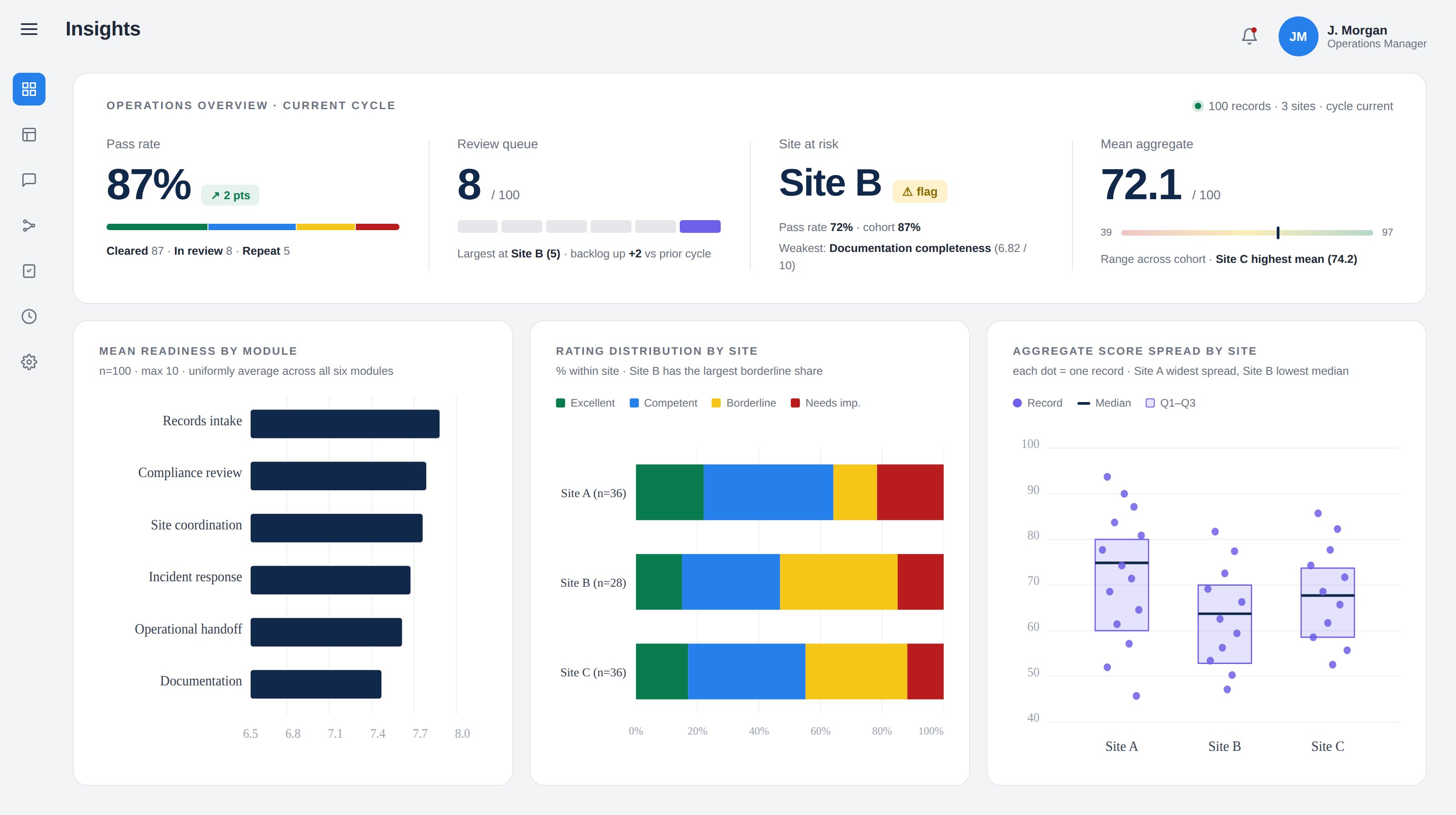This screenshot has width=1456, height=815.
Task: Click the J. Morgan user name
Action: coord(1357,30)
